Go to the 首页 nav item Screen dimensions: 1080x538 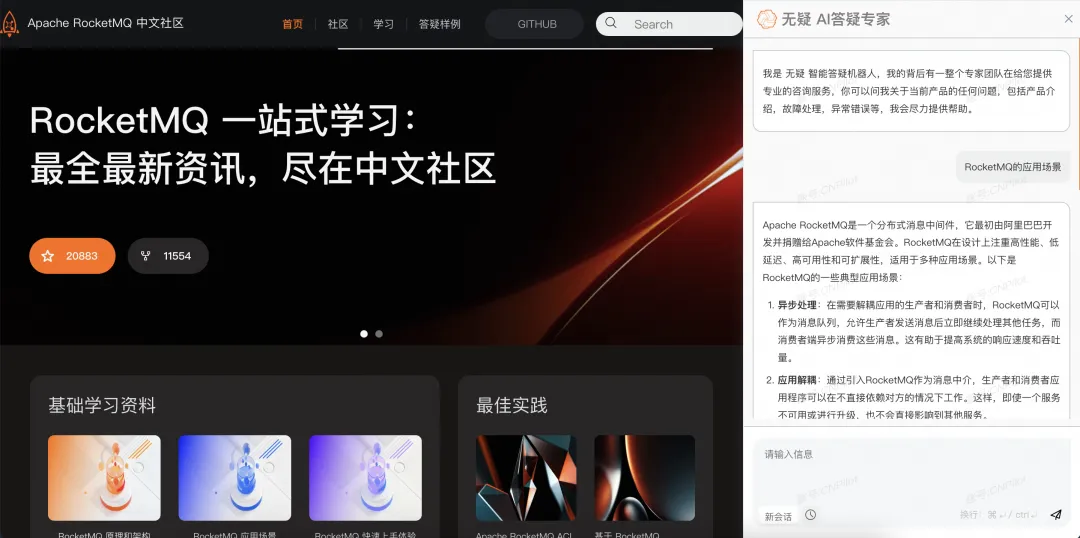pos(292,24)
